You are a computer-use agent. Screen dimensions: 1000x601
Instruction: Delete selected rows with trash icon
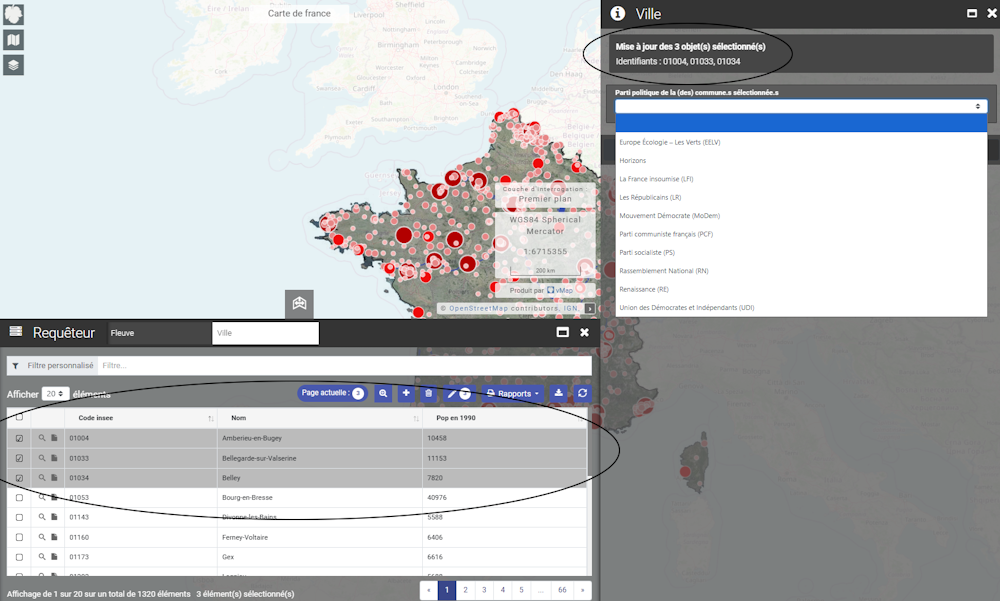point(429,394)
